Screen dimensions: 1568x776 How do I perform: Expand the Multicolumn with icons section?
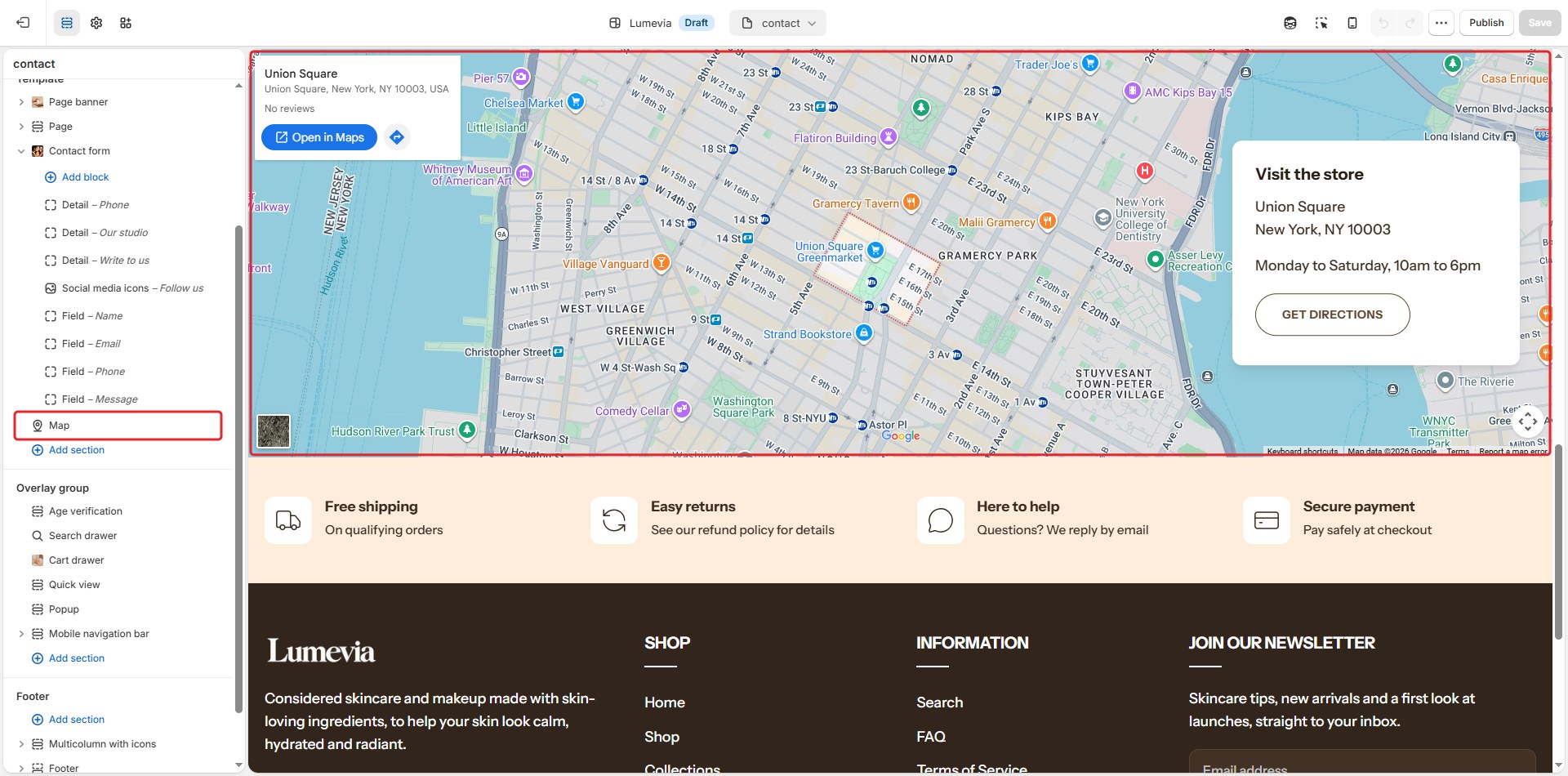(21, 744)
